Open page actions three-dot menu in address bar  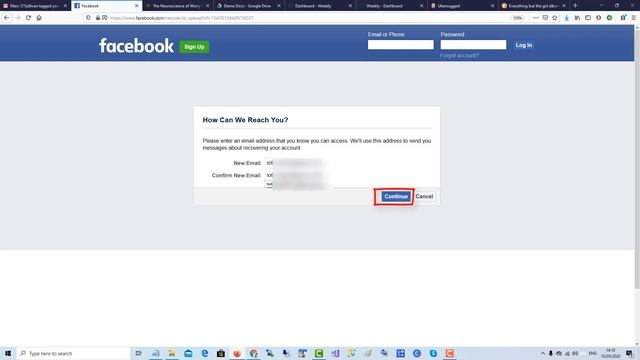click(536, 18)
